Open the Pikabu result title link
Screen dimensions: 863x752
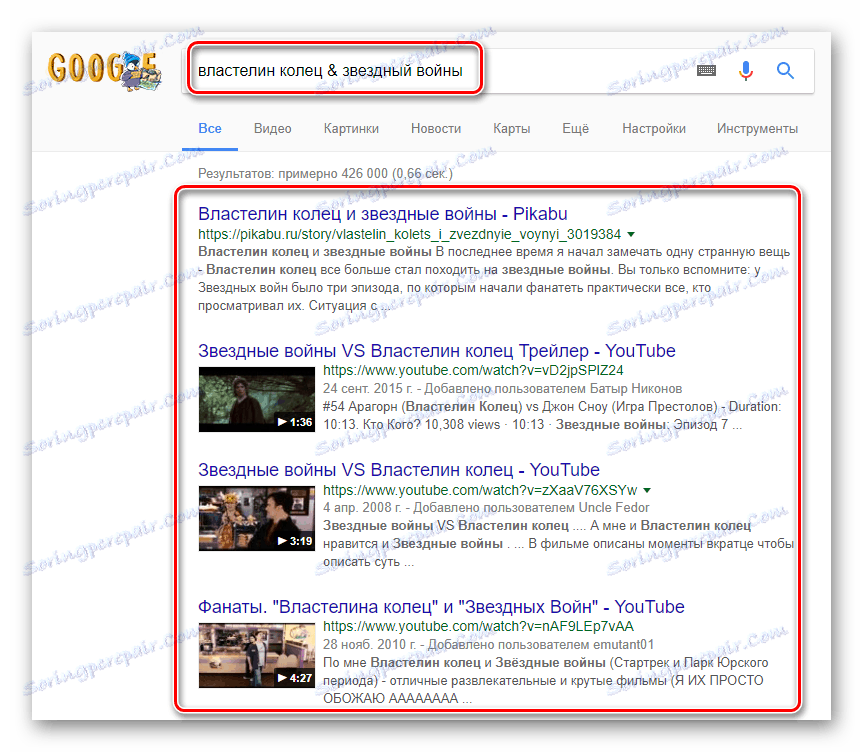pos(383,214)
